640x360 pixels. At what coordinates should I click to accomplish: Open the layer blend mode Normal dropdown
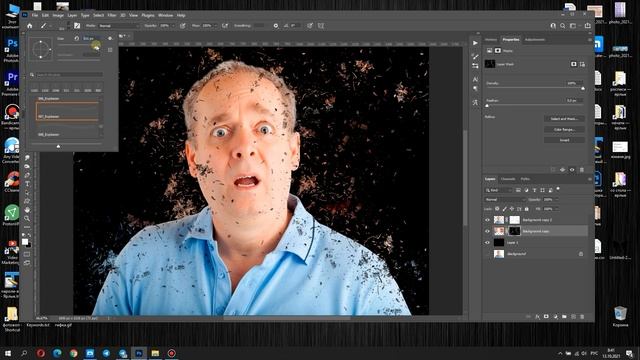504,200
